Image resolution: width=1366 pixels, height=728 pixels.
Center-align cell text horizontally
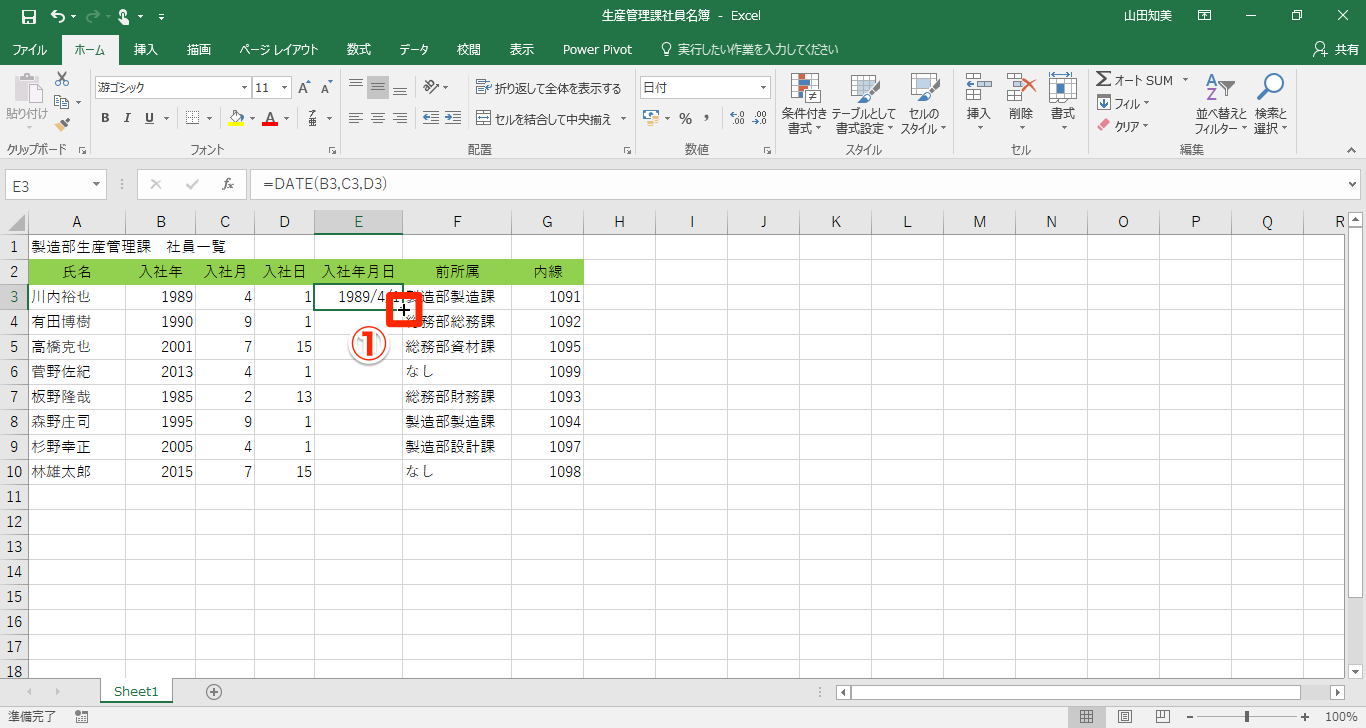[378, 118]
